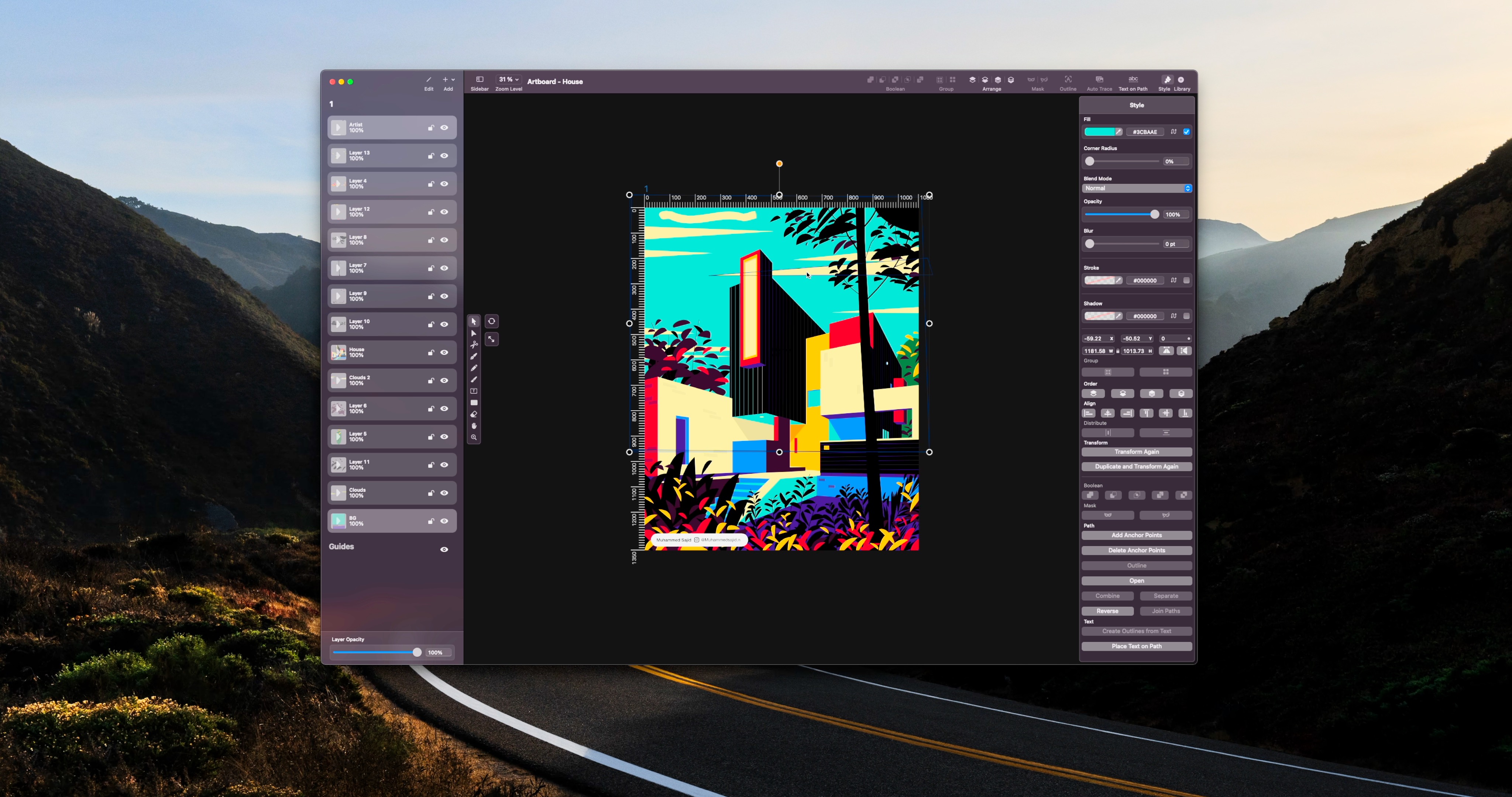The image size is (1512, 797).
Task: Expand the Layer 13 layer
Action: point(338,156)
